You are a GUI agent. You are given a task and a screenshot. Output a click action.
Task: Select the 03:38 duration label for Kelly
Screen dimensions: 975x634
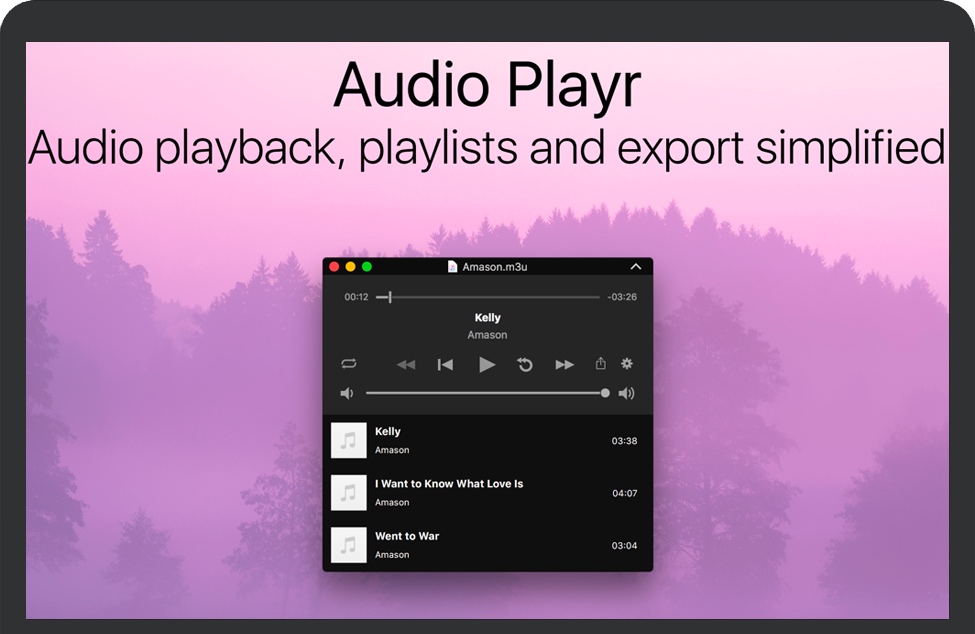tap(623, 440)
